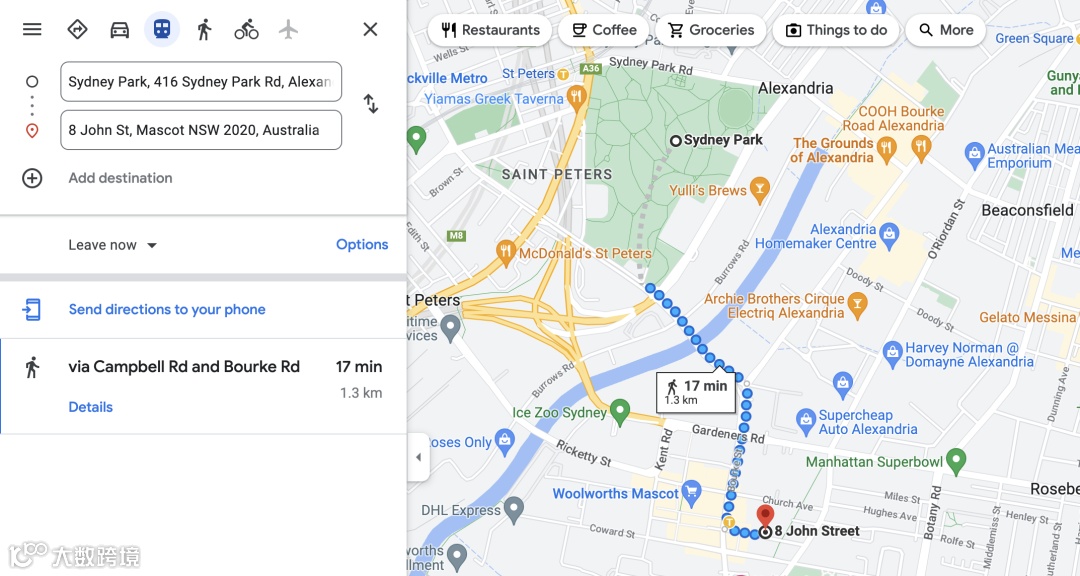This screenshot has width=1080, height=576.
Task: Select the transit travel mode
Action: pyautogui.click(x=162, y=30)
